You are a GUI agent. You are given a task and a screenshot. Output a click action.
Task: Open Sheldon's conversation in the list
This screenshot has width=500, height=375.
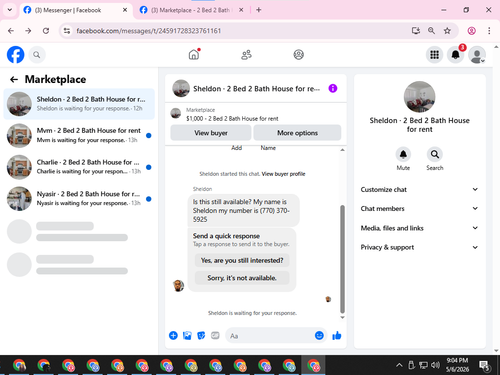coord(79,104)
